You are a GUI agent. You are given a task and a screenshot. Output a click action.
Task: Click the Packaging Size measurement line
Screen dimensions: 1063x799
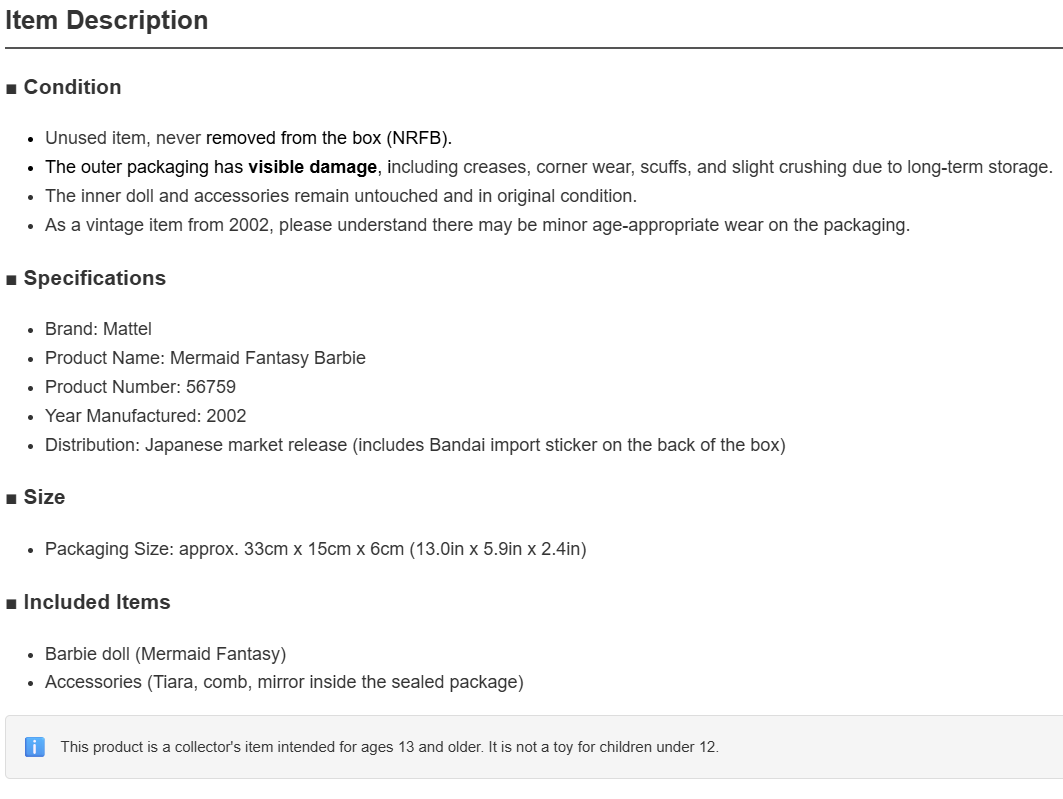(x=316, y=549)
